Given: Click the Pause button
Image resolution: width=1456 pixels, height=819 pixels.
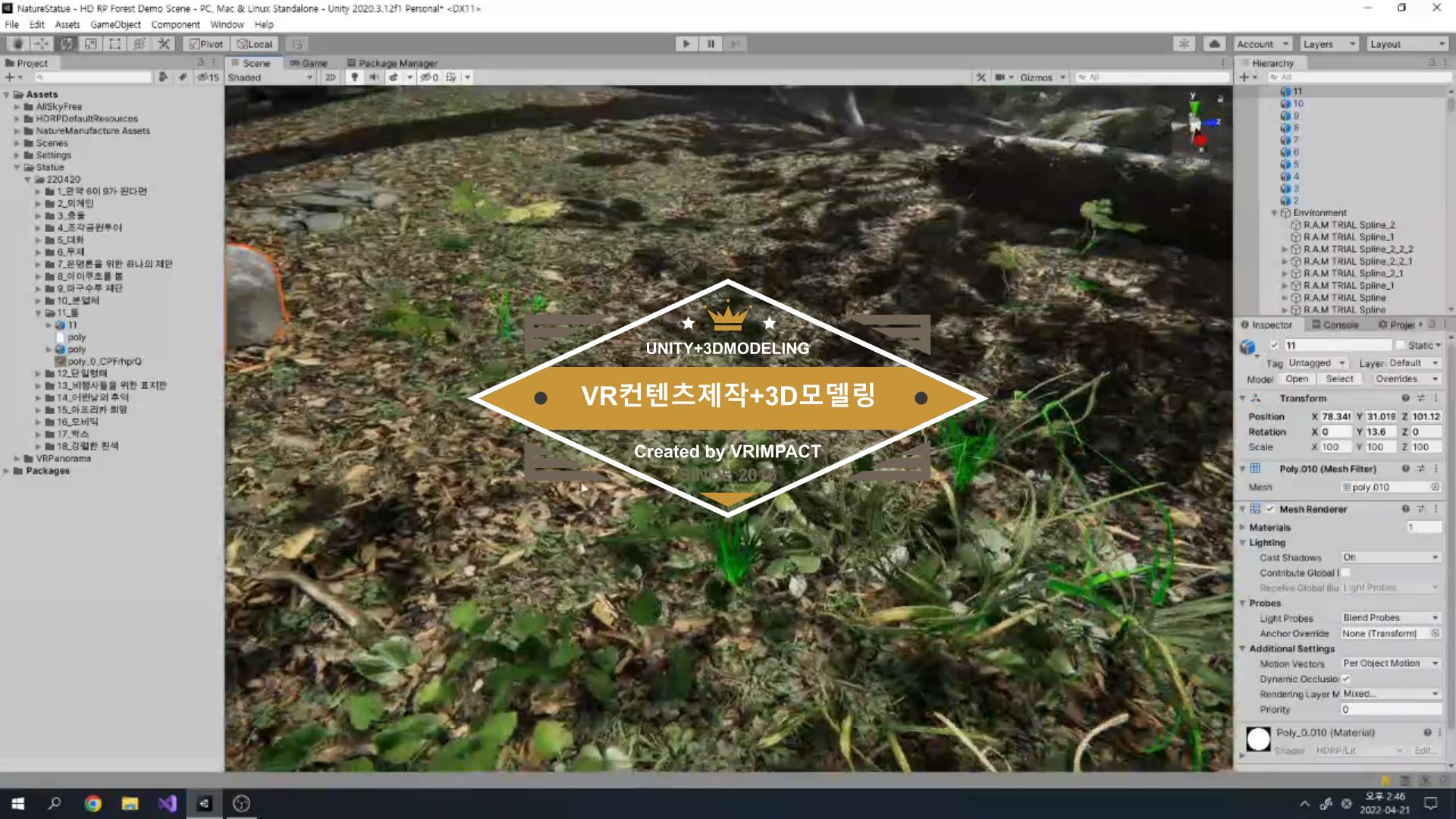Looking at the screenshot, I should (x=711, y=44).
